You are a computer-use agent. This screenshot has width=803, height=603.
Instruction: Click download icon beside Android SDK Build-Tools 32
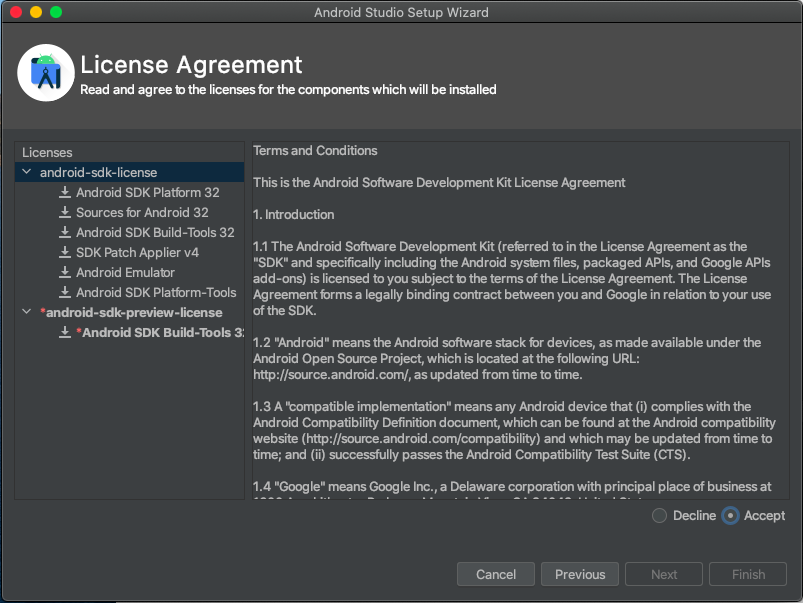click(65, 232)
